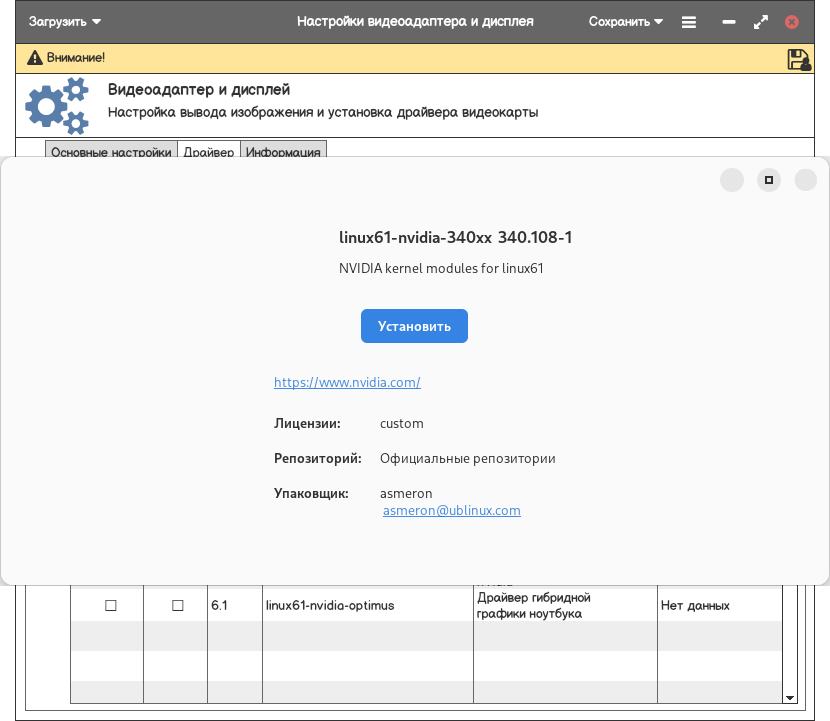Screen dimensions: 830x721
Task: Select the Нет данных cell
Action: pyautogui.click(x=720, y=605)
